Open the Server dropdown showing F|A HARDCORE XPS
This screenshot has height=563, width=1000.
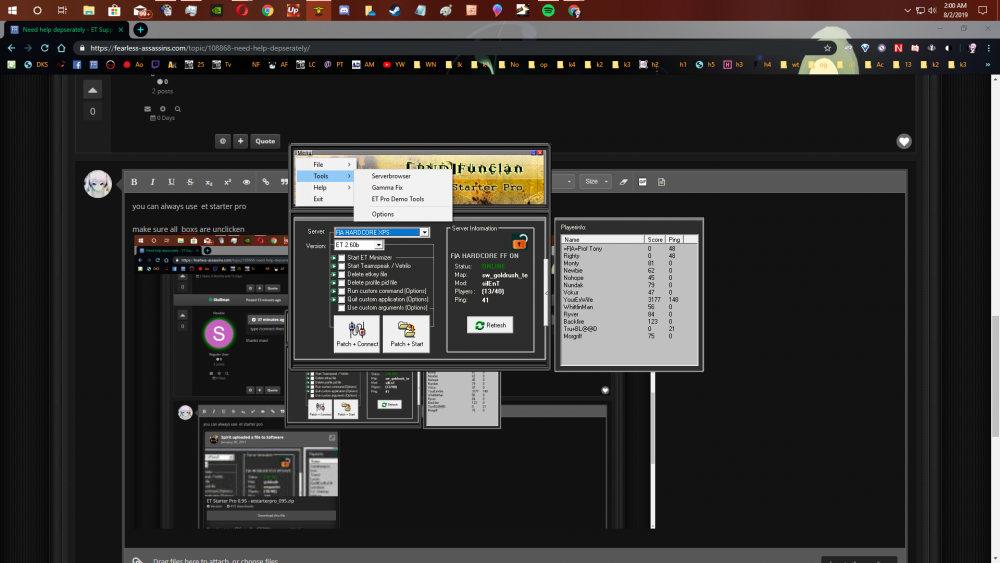click(381, 232)
